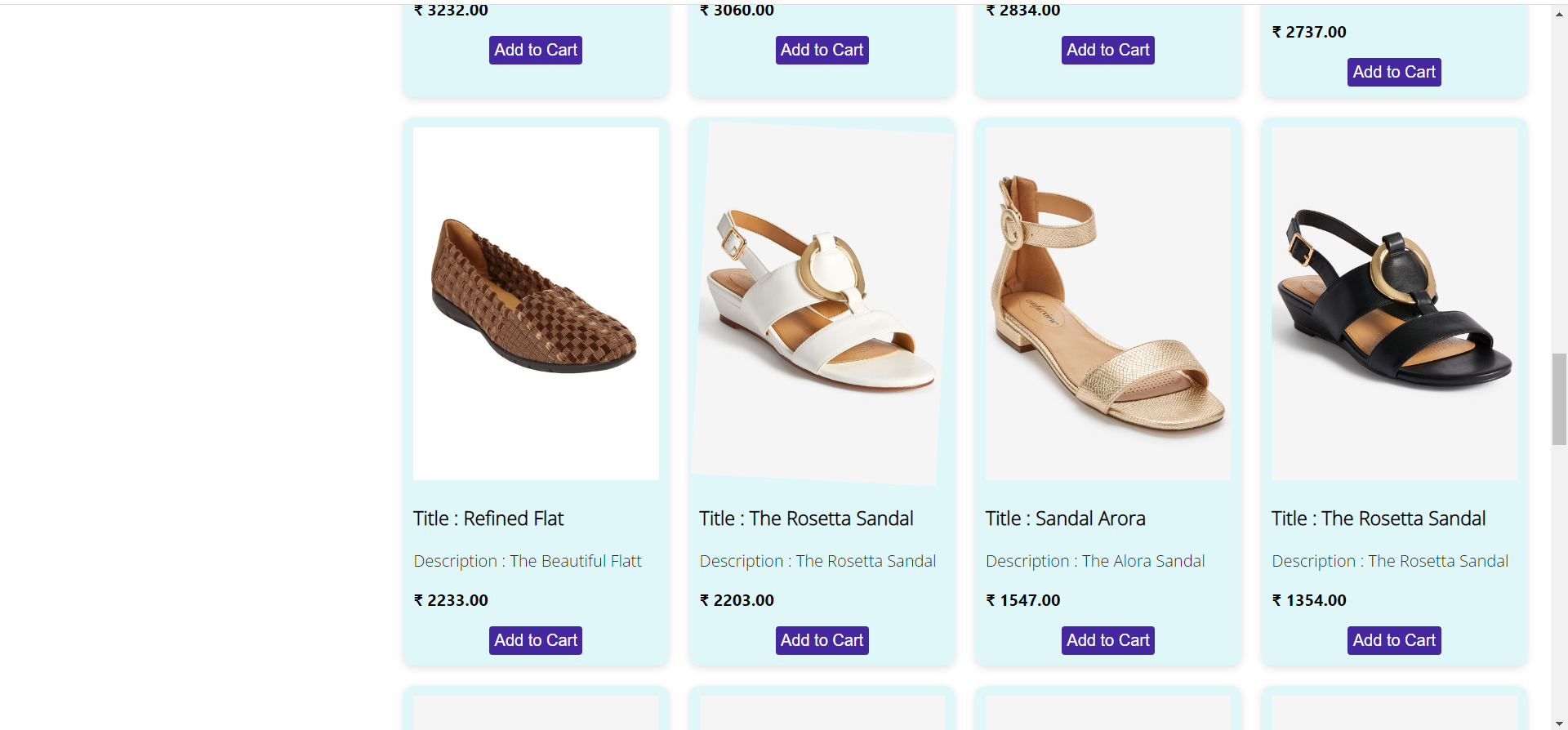The image size is (1568, 730).
Task: Click the vertical scrollbar thumb
Action: (x=1560, y=399)
